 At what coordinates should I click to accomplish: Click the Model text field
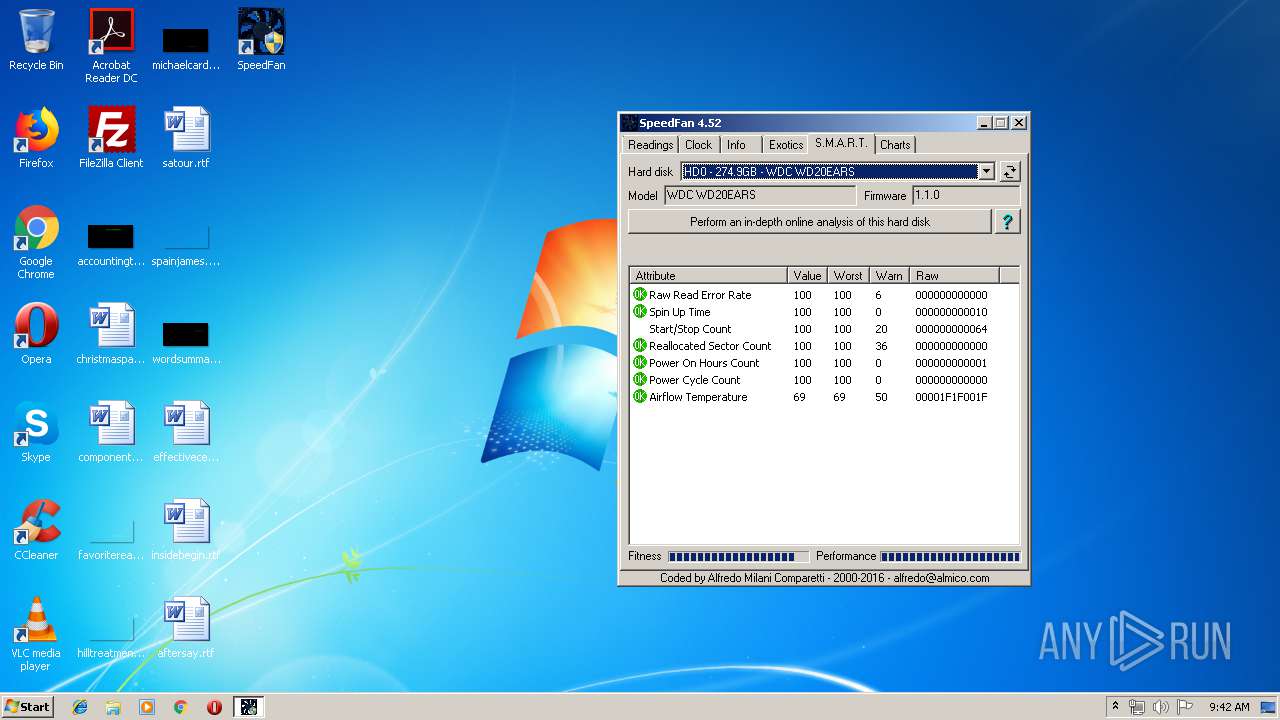[760, 196]
